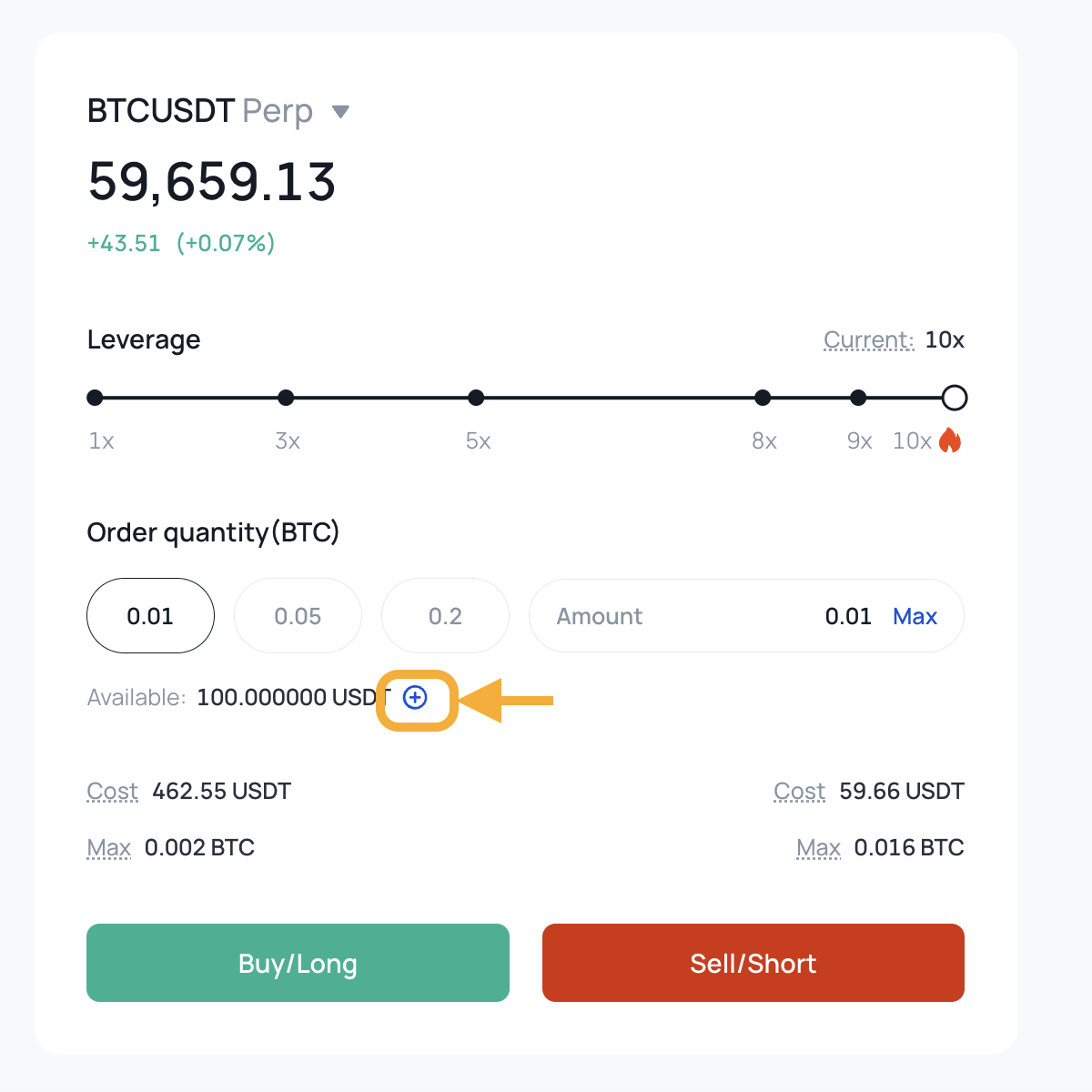Click the Max link in Amount field
Image resolution: width=1092 pixels, height=1092 pixels.
coord(915,616)
